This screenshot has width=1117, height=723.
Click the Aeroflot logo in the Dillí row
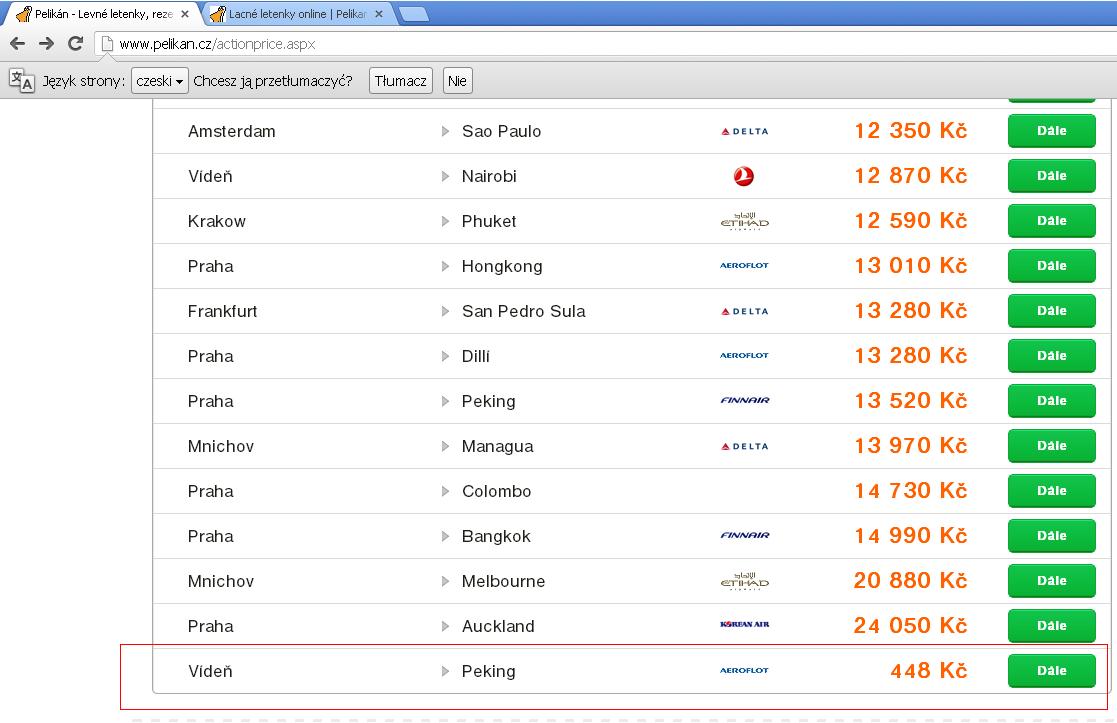(x=744, y=355)
